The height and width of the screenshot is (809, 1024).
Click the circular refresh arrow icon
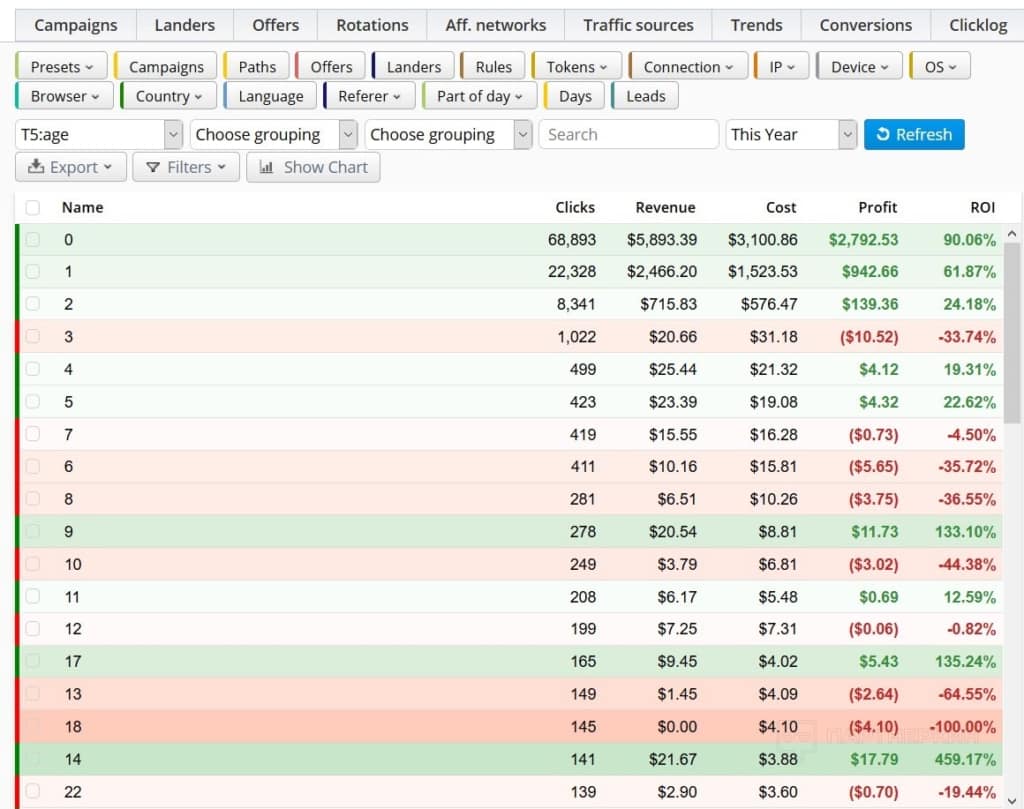click(882, 134)
